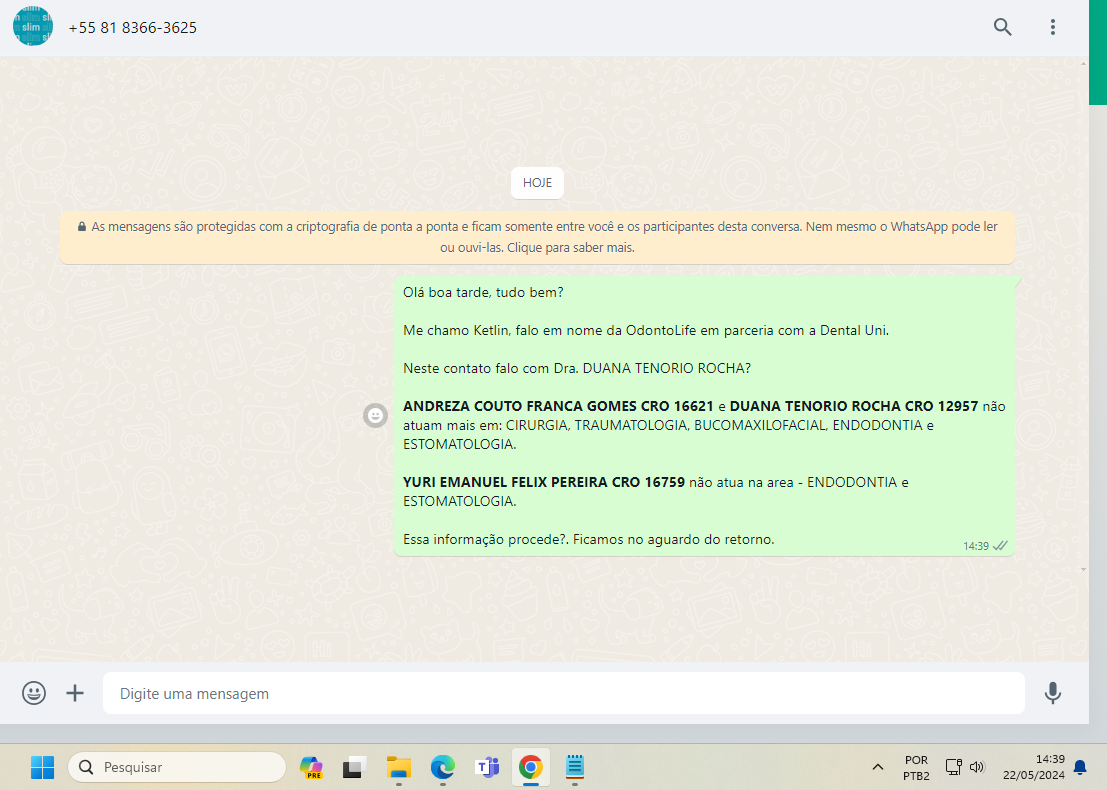
Task: Open File Explorer from taskbar
Action: [x=399, y=767]
